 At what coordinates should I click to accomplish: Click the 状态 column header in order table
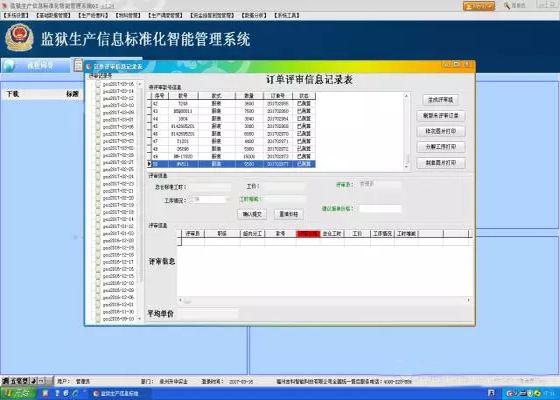304,96
